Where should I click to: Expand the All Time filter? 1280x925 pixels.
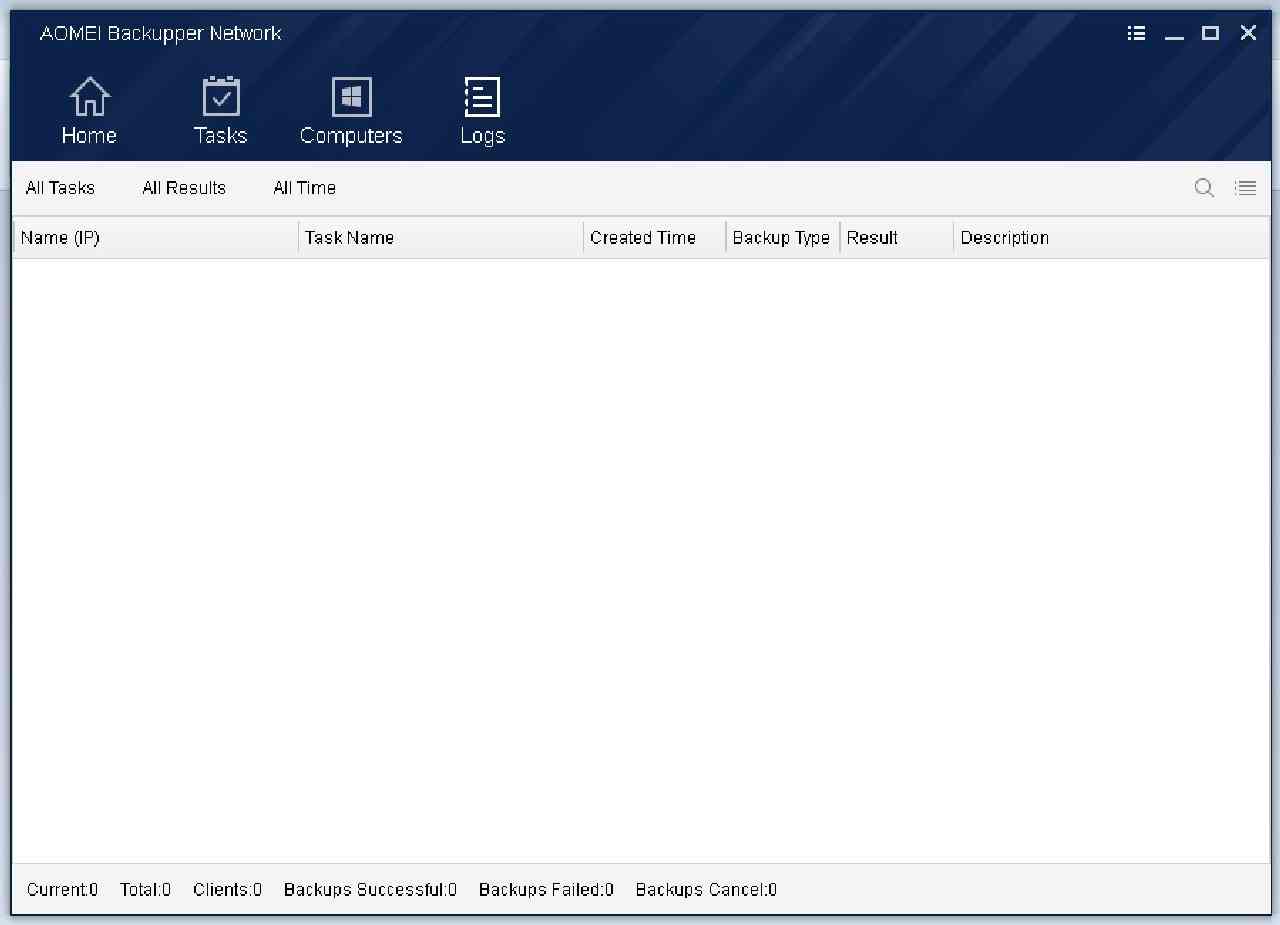point(304,188)
